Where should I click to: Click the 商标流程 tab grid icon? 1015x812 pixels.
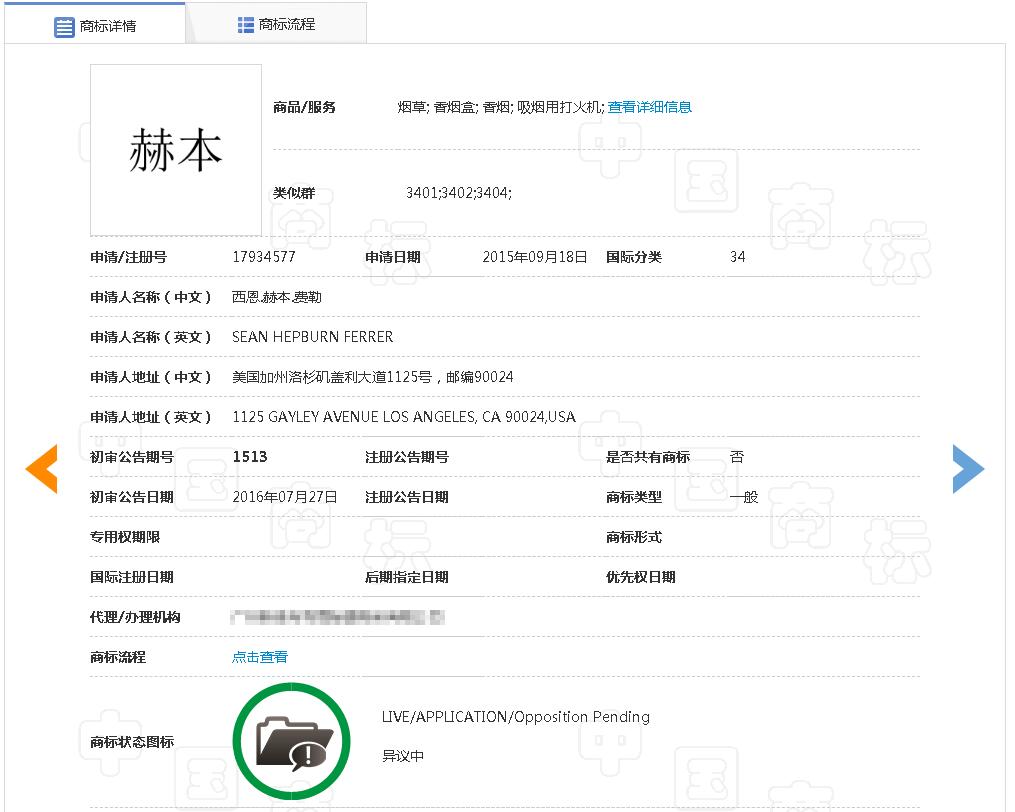pyautogui.click(x=245, y=25)
